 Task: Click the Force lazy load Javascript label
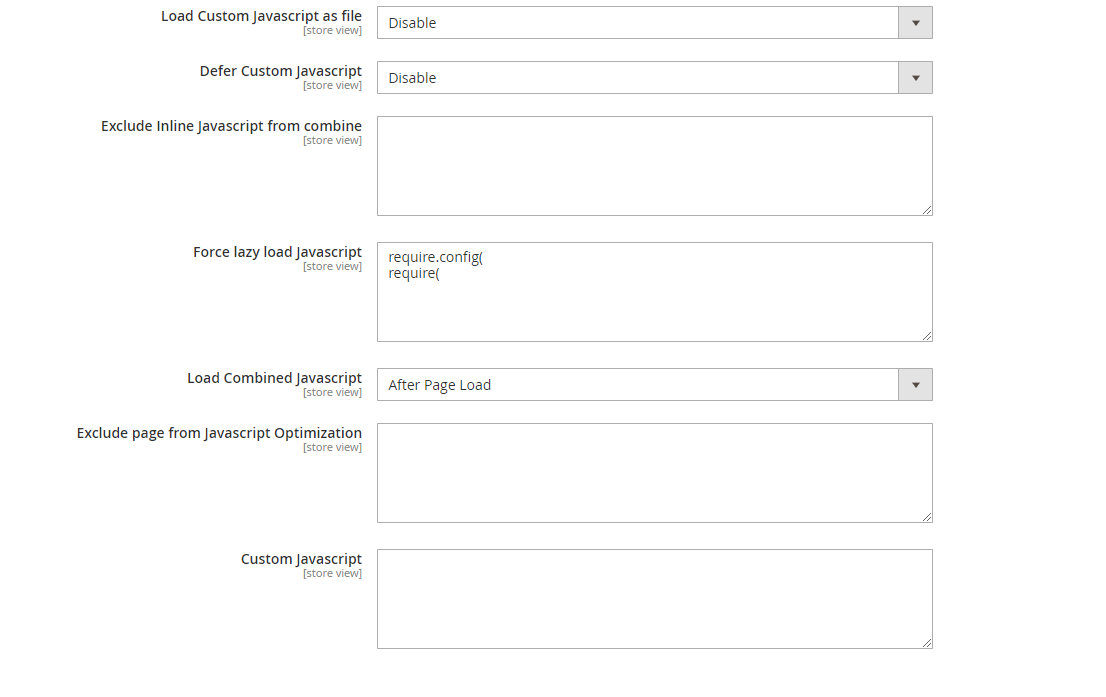(x=277, y=252)
